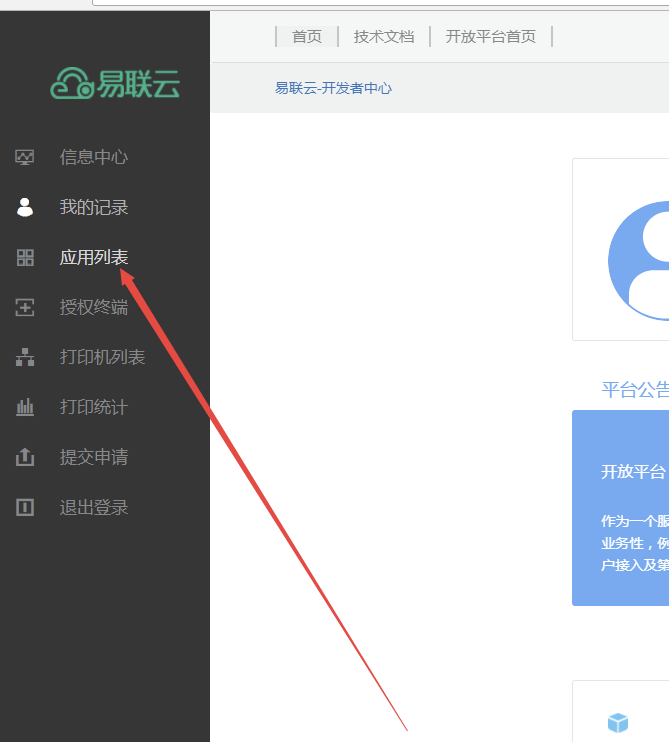Screen dimensions: 669x742
Task: Click the 平台公告 heading
Action: [635, 389]
